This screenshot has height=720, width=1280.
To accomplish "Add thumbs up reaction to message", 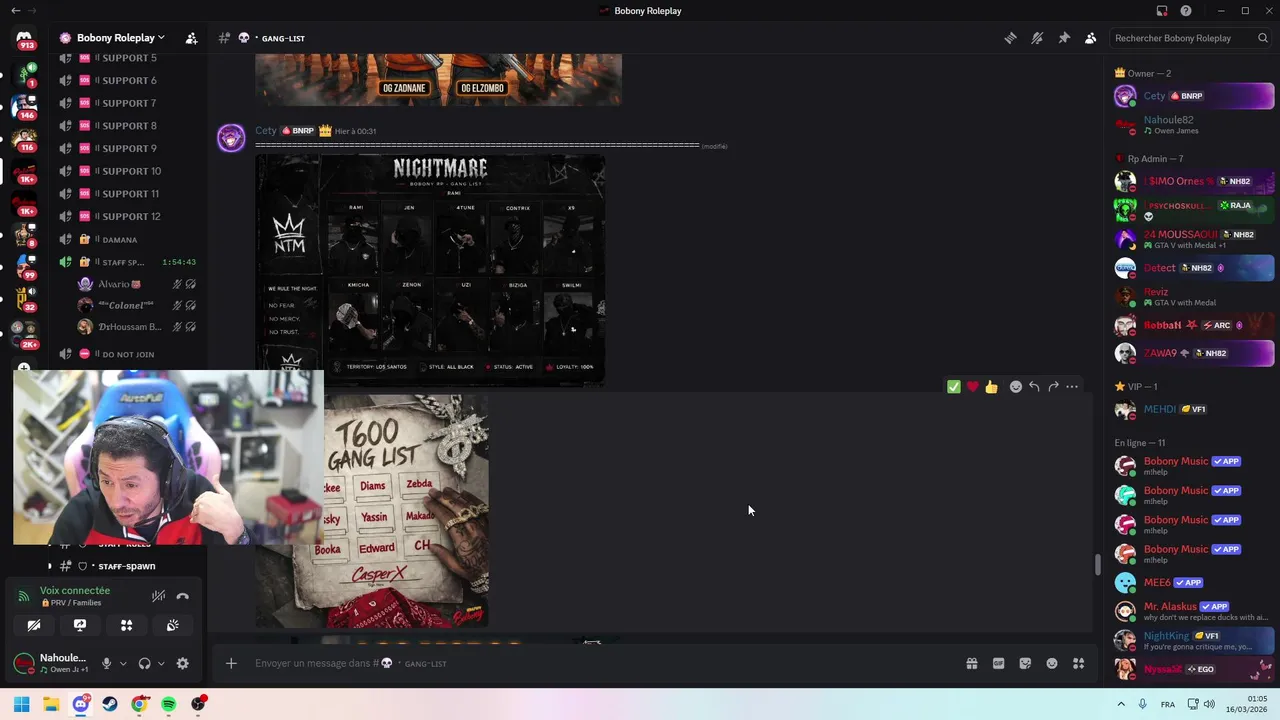I will pos(991,387).
